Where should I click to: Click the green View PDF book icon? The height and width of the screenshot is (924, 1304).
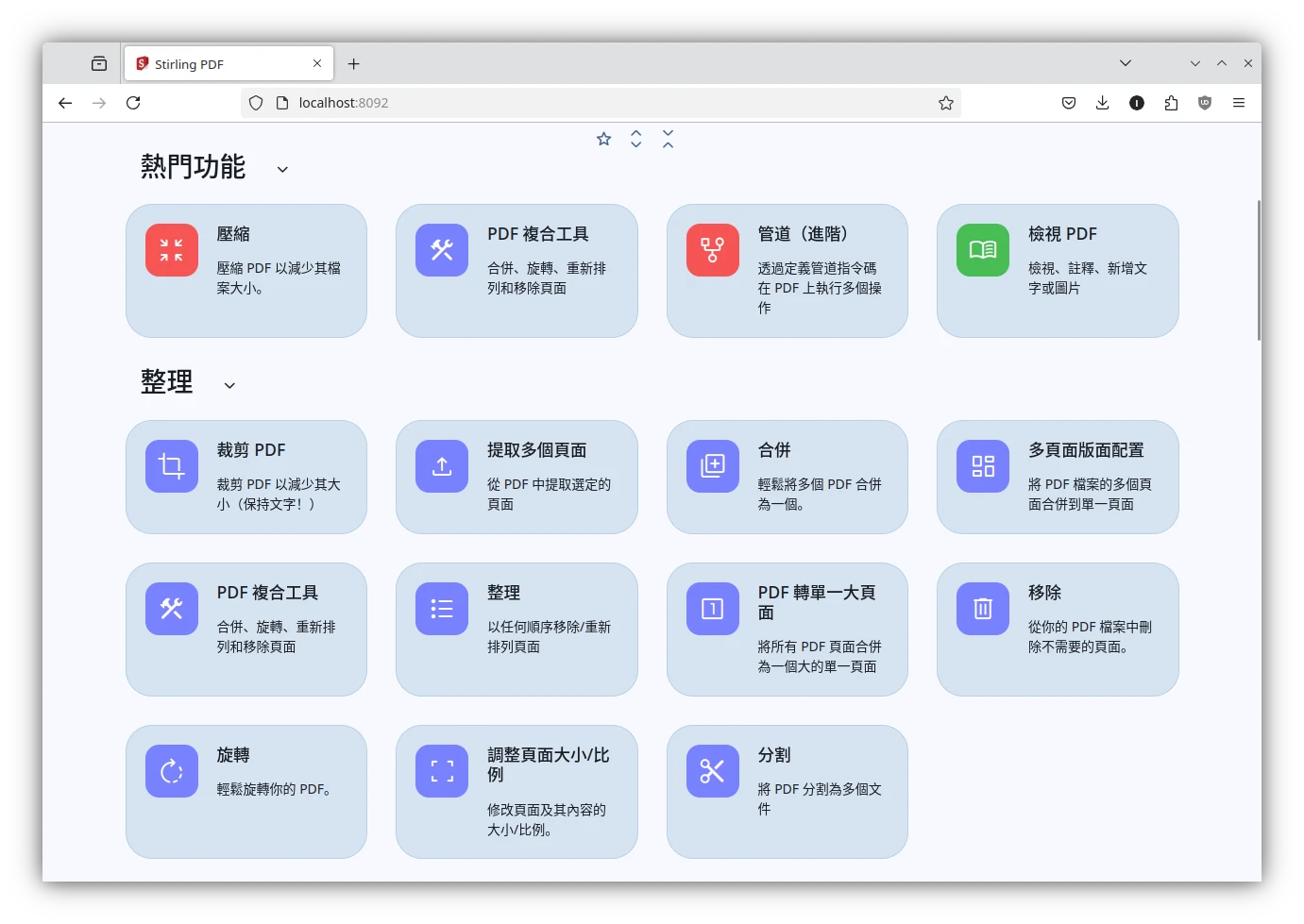click(982, 250)
